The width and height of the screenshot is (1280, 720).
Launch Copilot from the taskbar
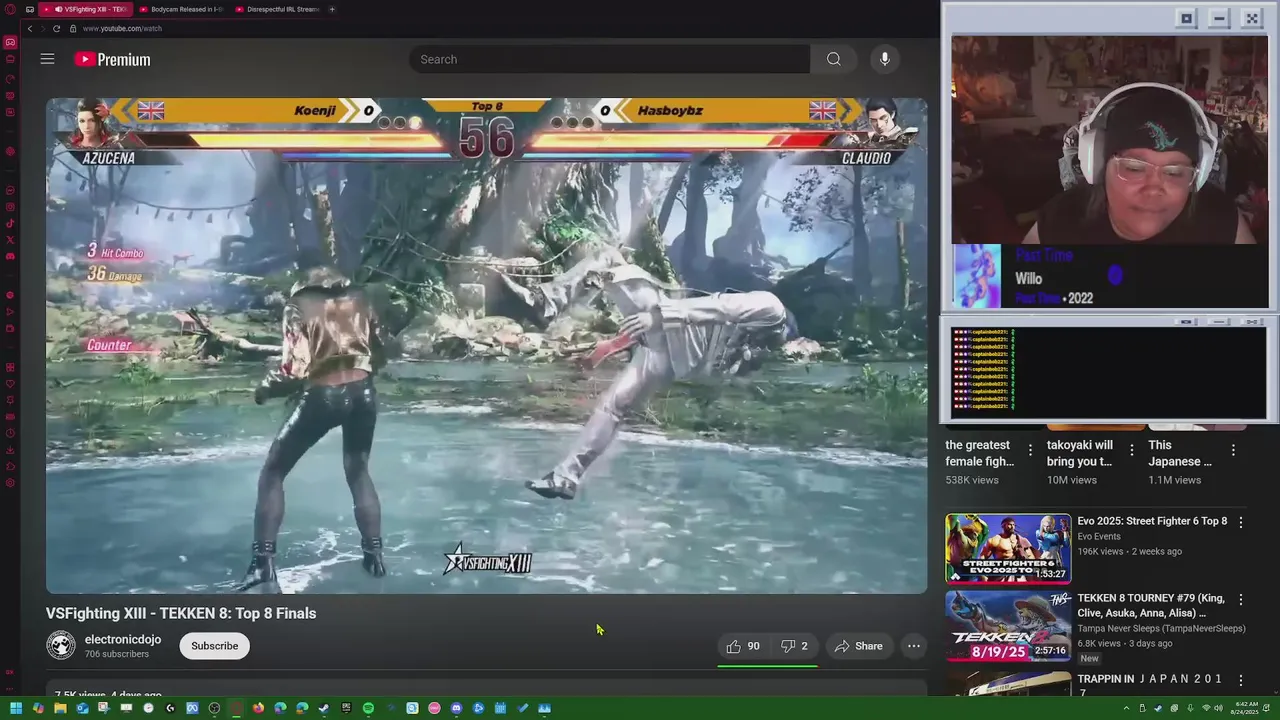tap(38, 708)
